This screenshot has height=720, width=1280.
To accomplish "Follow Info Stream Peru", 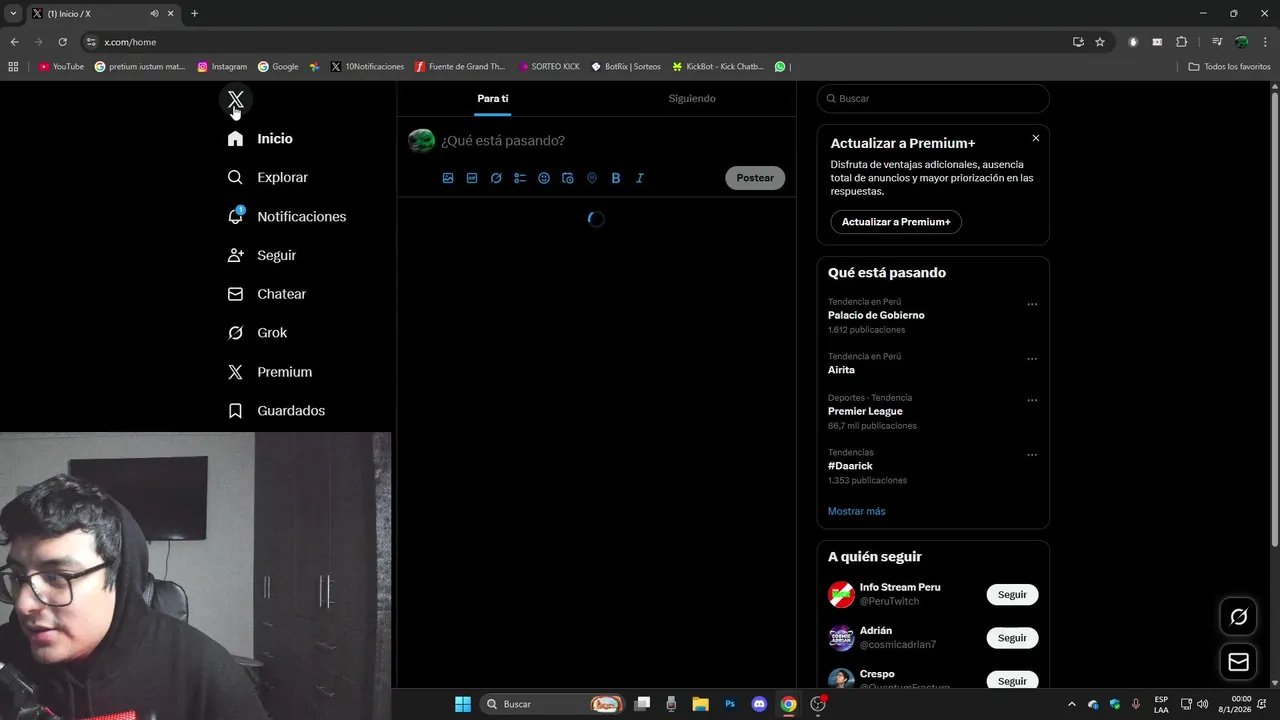I will pos(1012,595).
